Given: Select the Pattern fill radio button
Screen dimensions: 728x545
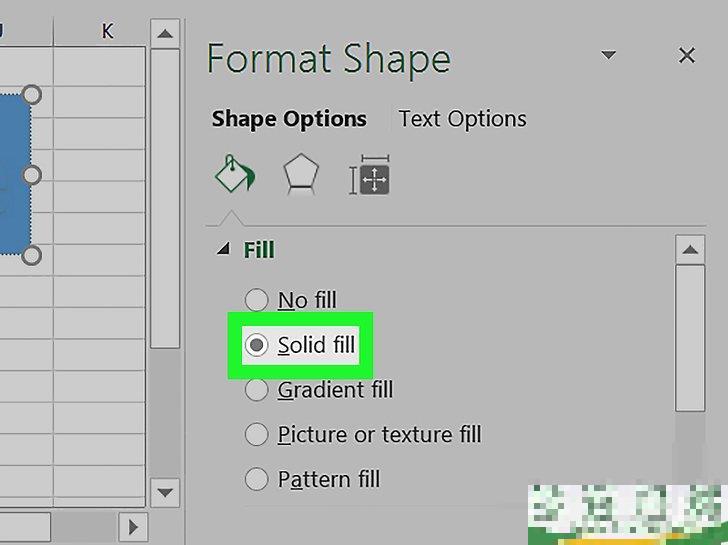Looking at the screenshot, I should [x=257, y=479].
